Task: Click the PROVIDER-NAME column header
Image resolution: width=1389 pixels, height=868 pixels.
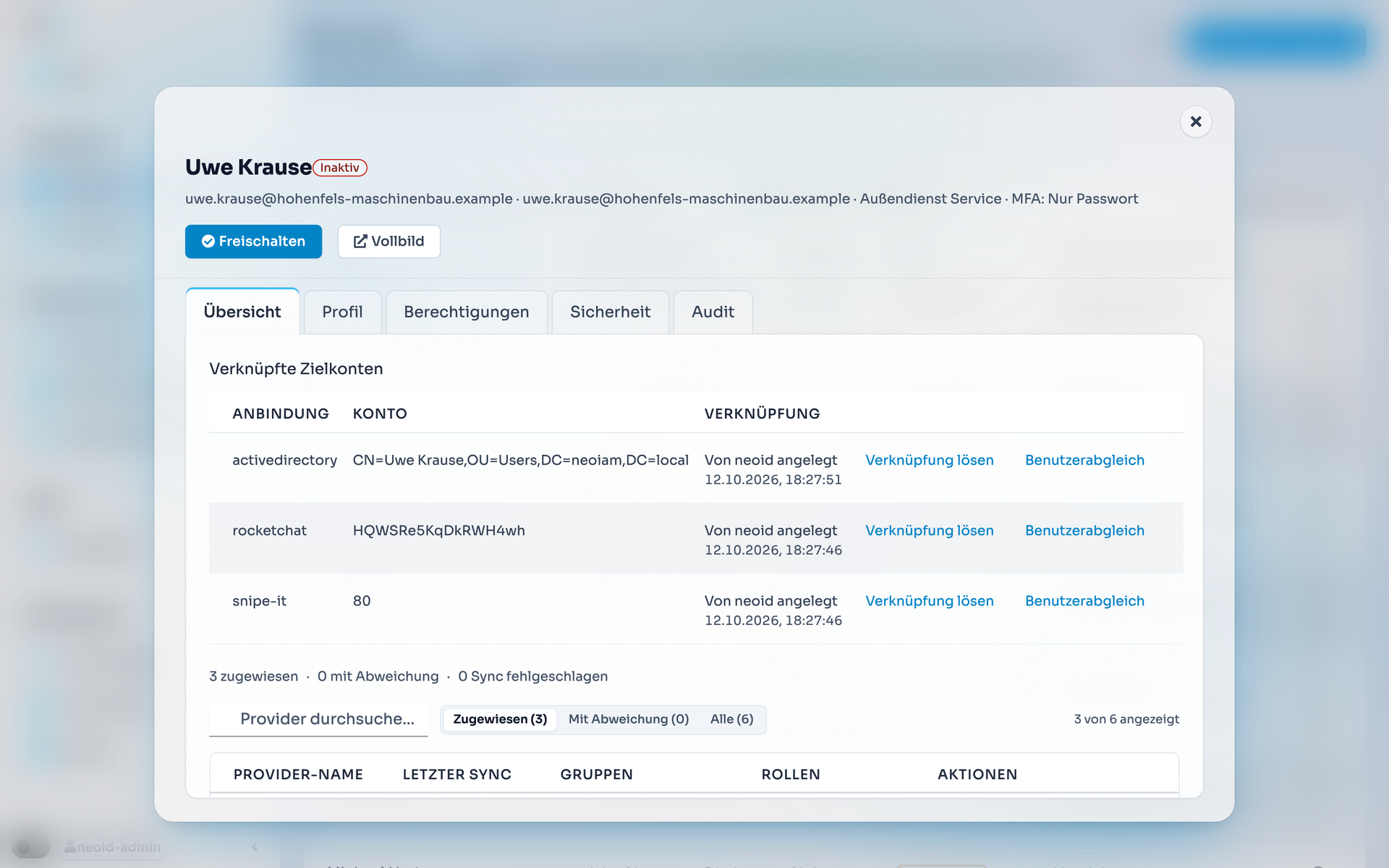Action: pyautogui.click(x=298, y=774)
